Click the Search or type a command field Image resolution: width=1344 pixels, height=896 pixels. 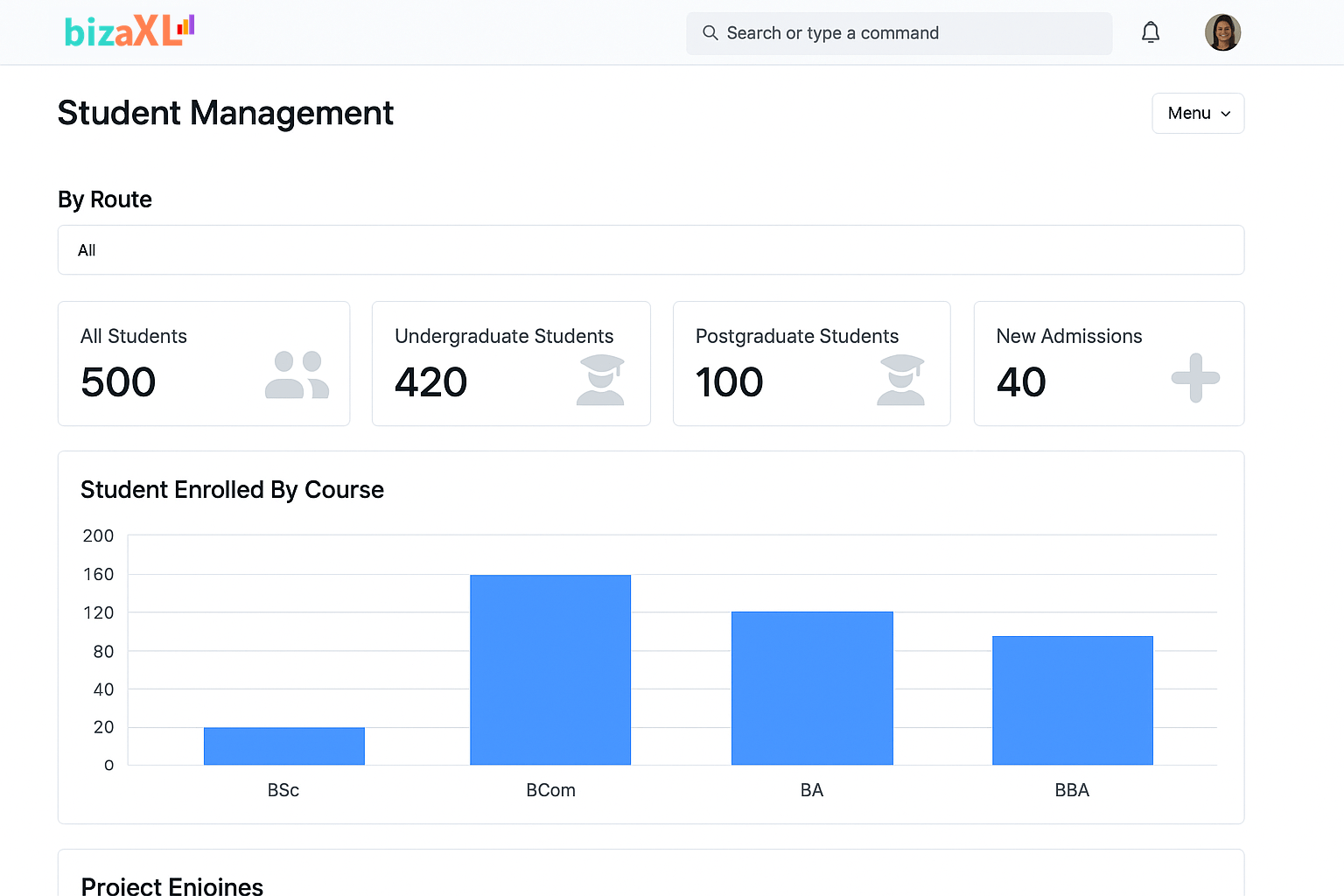899,32
